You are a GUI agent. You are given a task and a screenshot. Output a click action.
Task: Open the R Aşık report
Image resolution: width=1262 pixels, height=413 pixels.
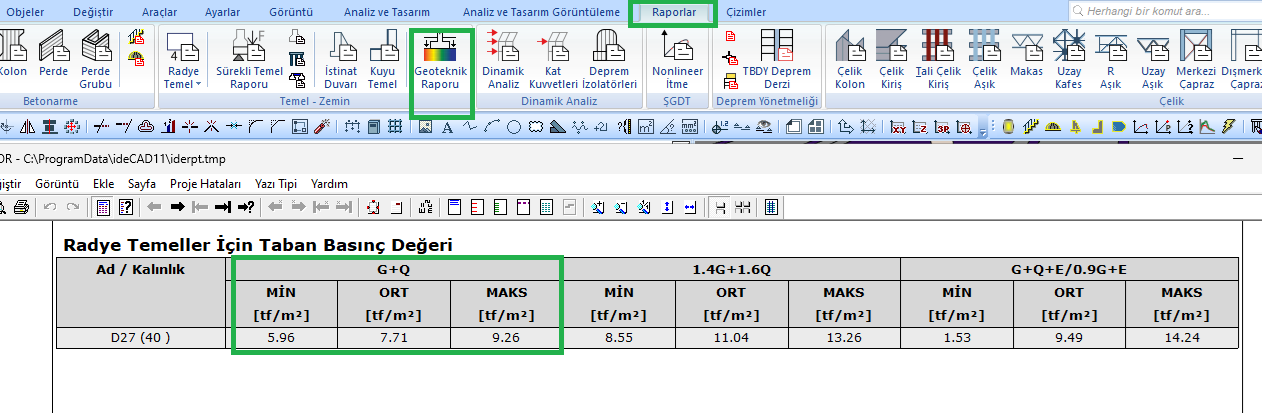tap(1110, 60)
